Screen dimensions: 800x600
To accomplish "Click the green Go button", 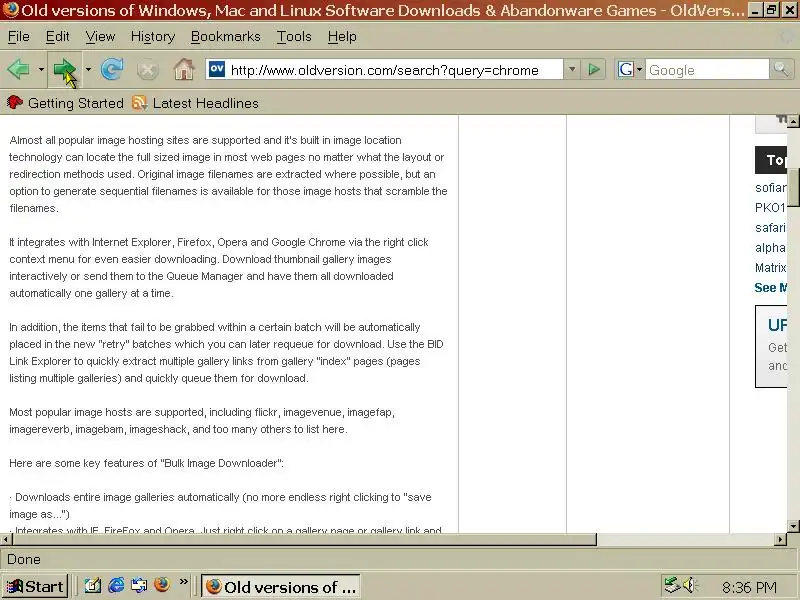I will tap(593, 69).
